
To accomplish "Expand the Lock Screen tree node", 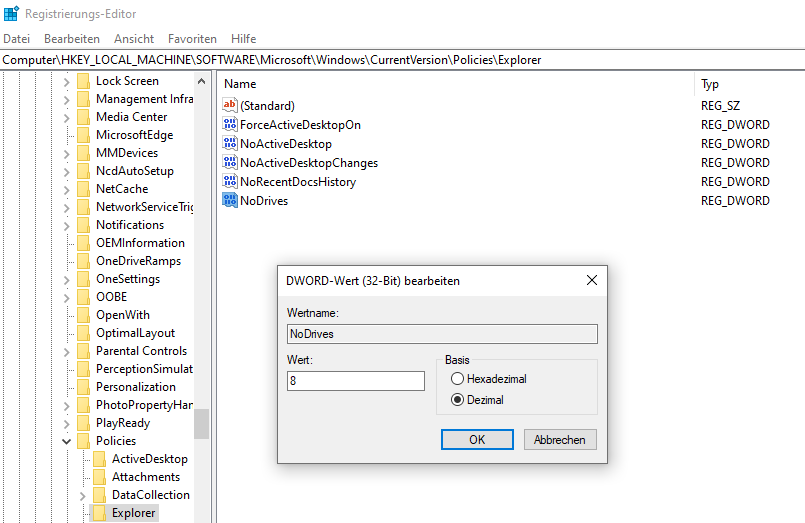I will [x=66, y=81].
